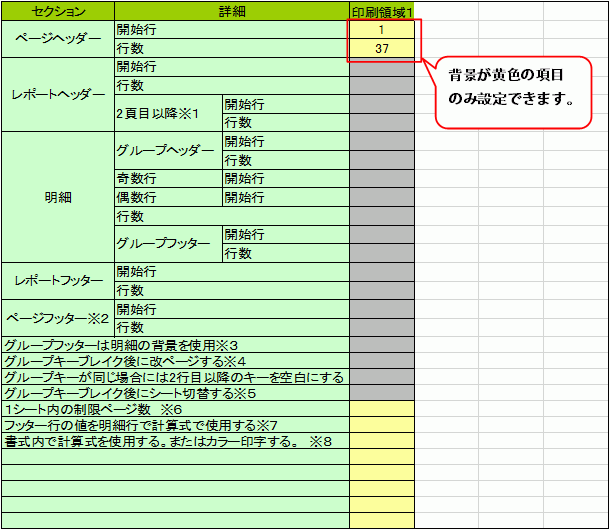The height and width of the screenshot is (530, 610).
Task: Select the ページフッター※2 section cell
Action: [x=58, y=318]
